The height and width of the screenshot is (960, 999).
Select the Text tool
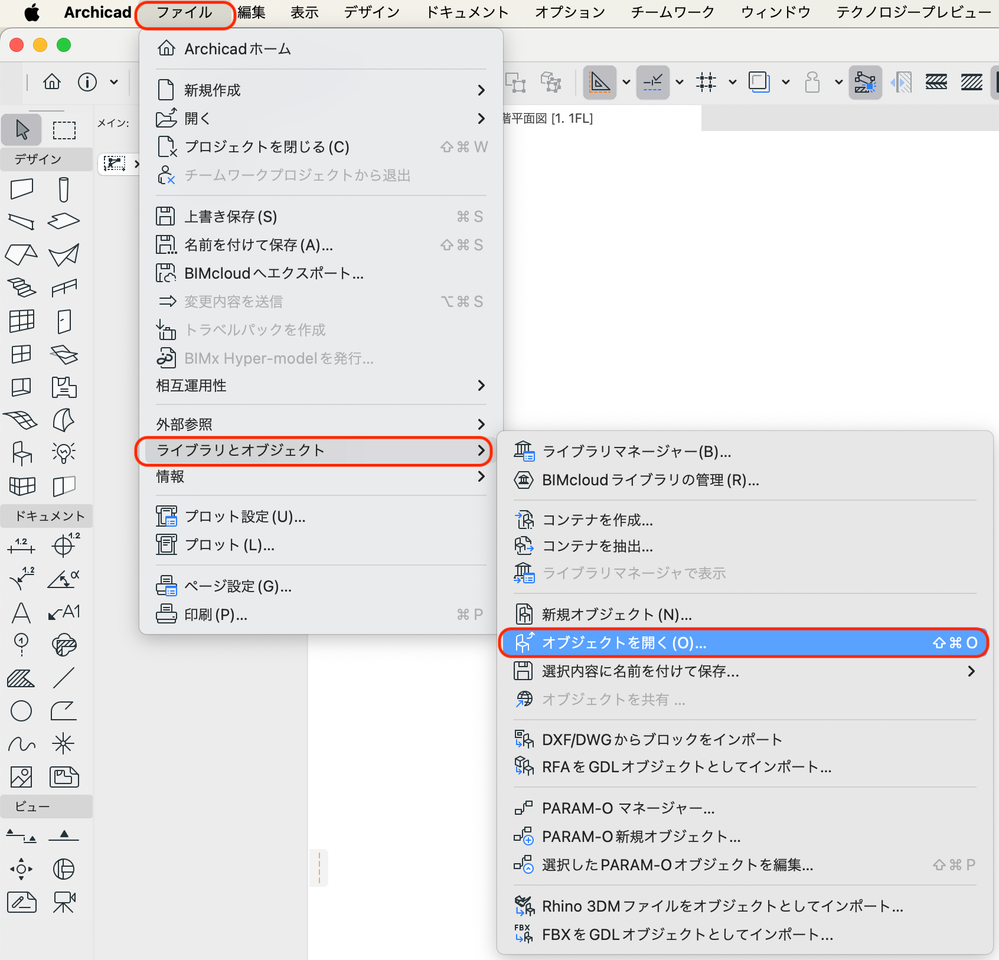(21, 612)
